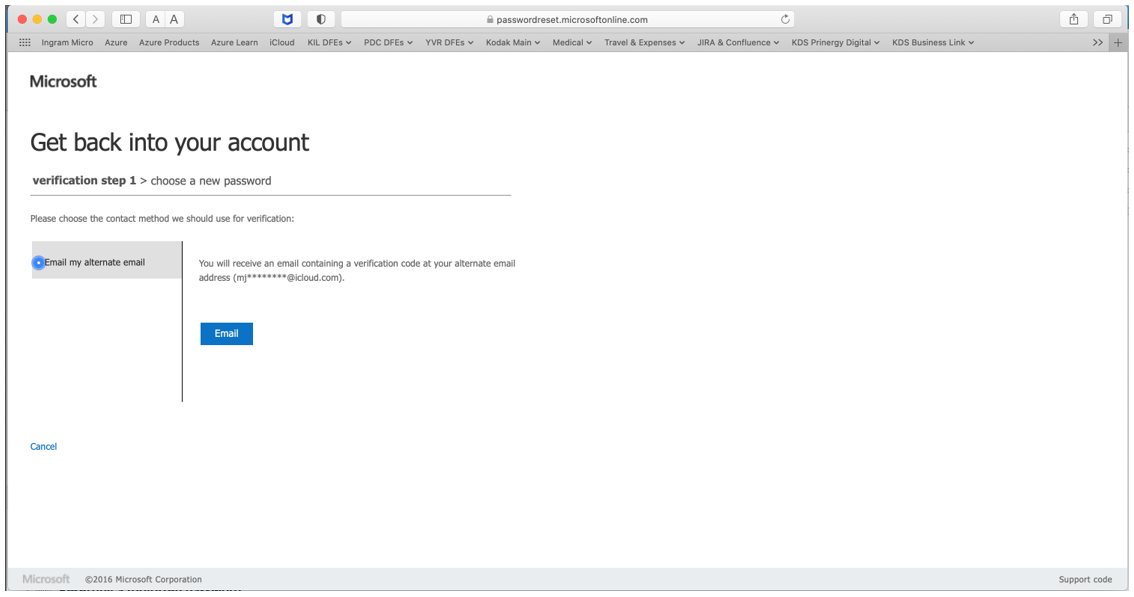Open the iCloud bookmark

pyautogui.click(x=282, y=43)
